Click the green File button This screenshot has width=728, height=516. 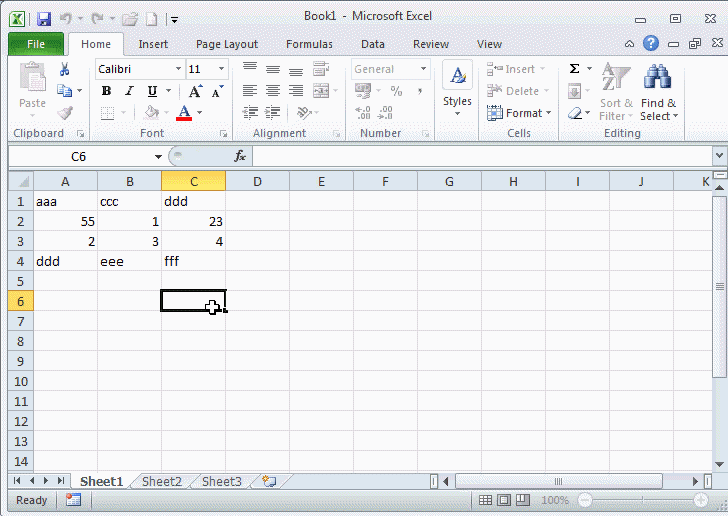[36, 44]
